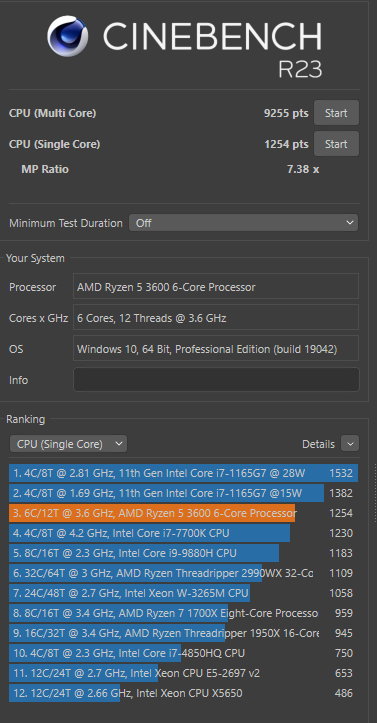The height and width of the screenshot is (723, 377).
Task: Select the Xeon X5650 ranking entry
Action: click(183, 693)
